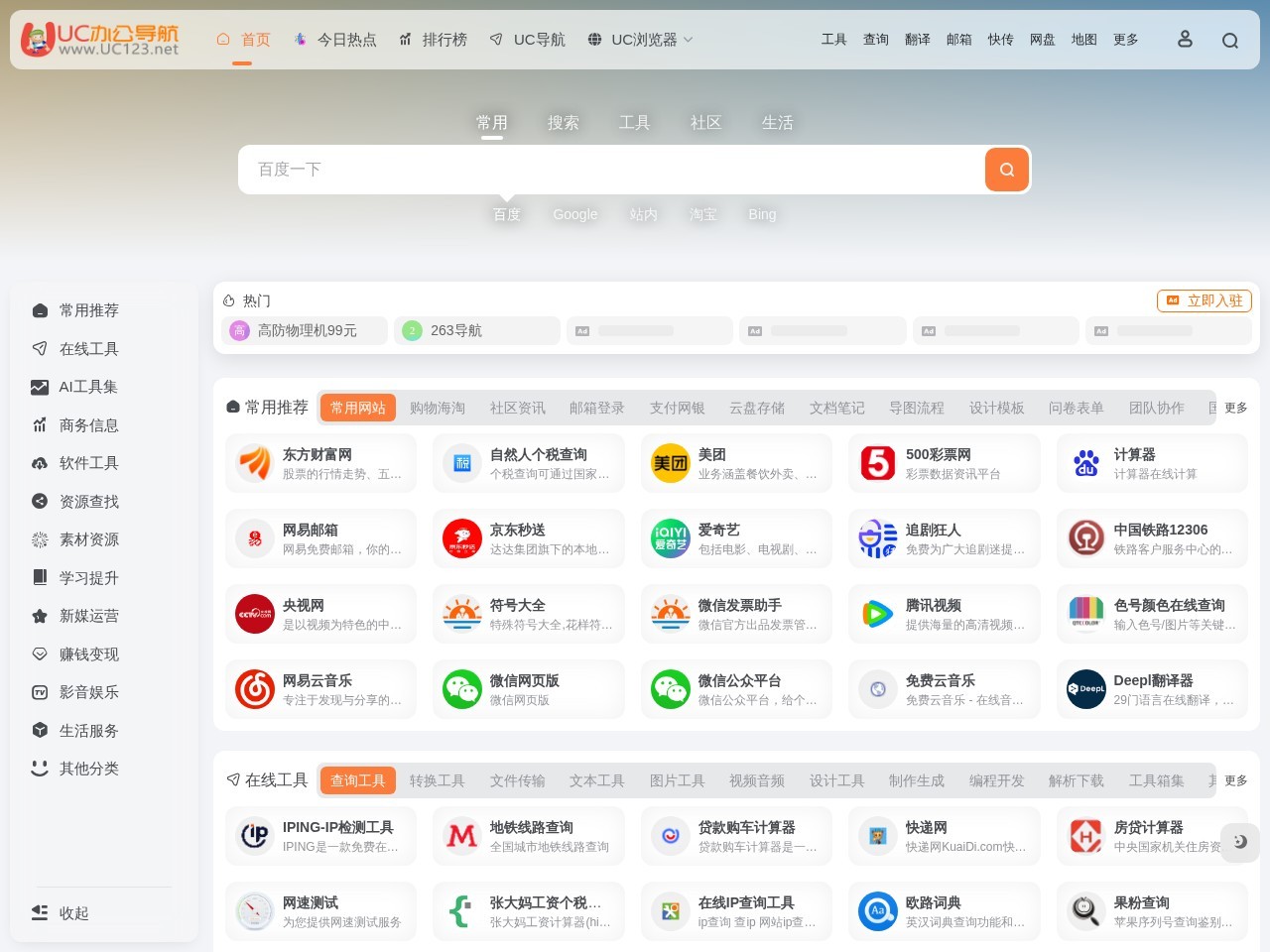Open 爱奇艺 via its site icon
Screen dimensions: 1270x952
[x=670, y=538]
